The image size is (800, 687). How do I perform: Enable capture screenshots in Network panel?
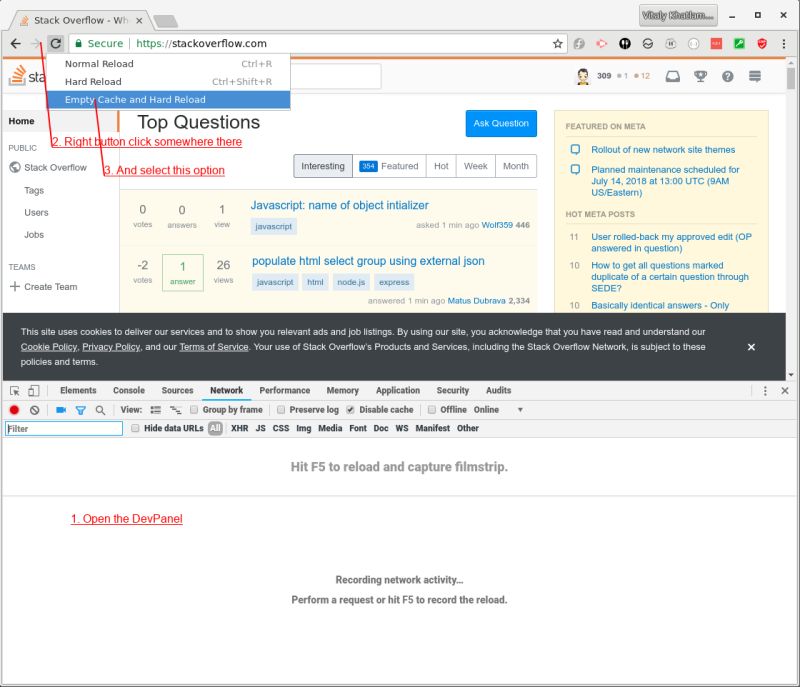(60, 409)
